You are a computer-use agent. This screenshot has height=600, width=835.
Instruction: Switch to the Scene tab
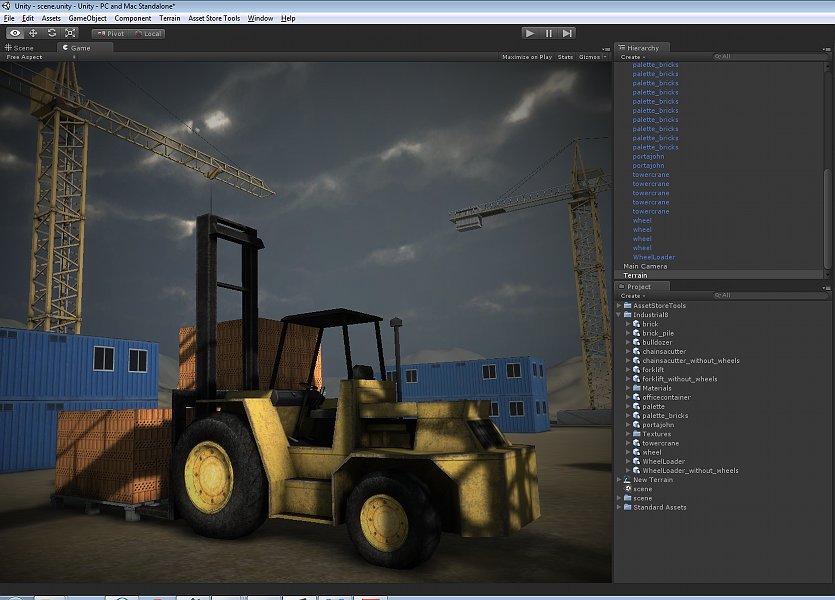click(x=19, y=47)
